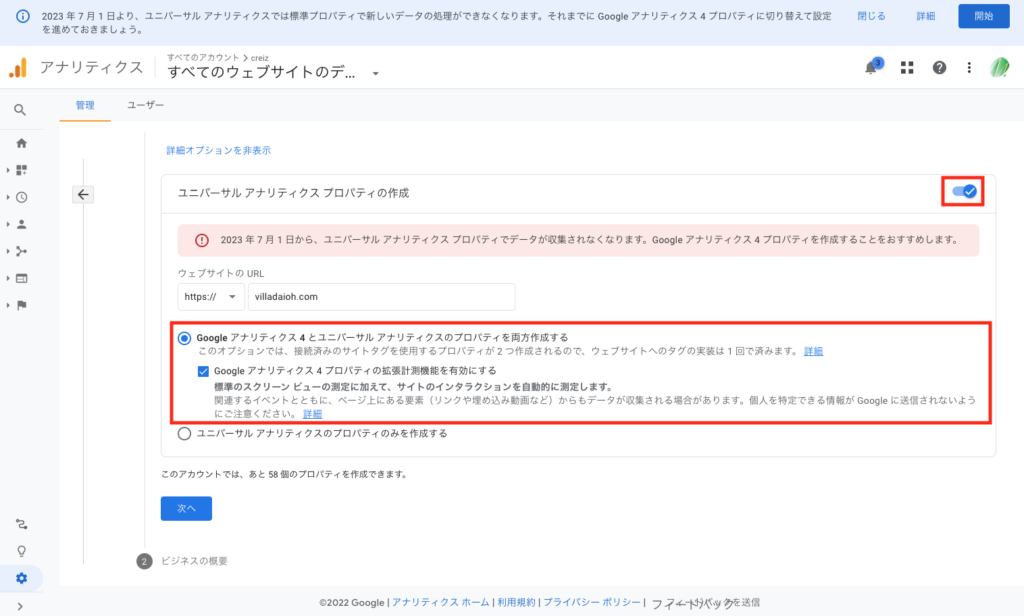This screenshot has height=616, width=1024.
Task: Open the Conversions flag icon in sidebar
Action: pos(21,305)
